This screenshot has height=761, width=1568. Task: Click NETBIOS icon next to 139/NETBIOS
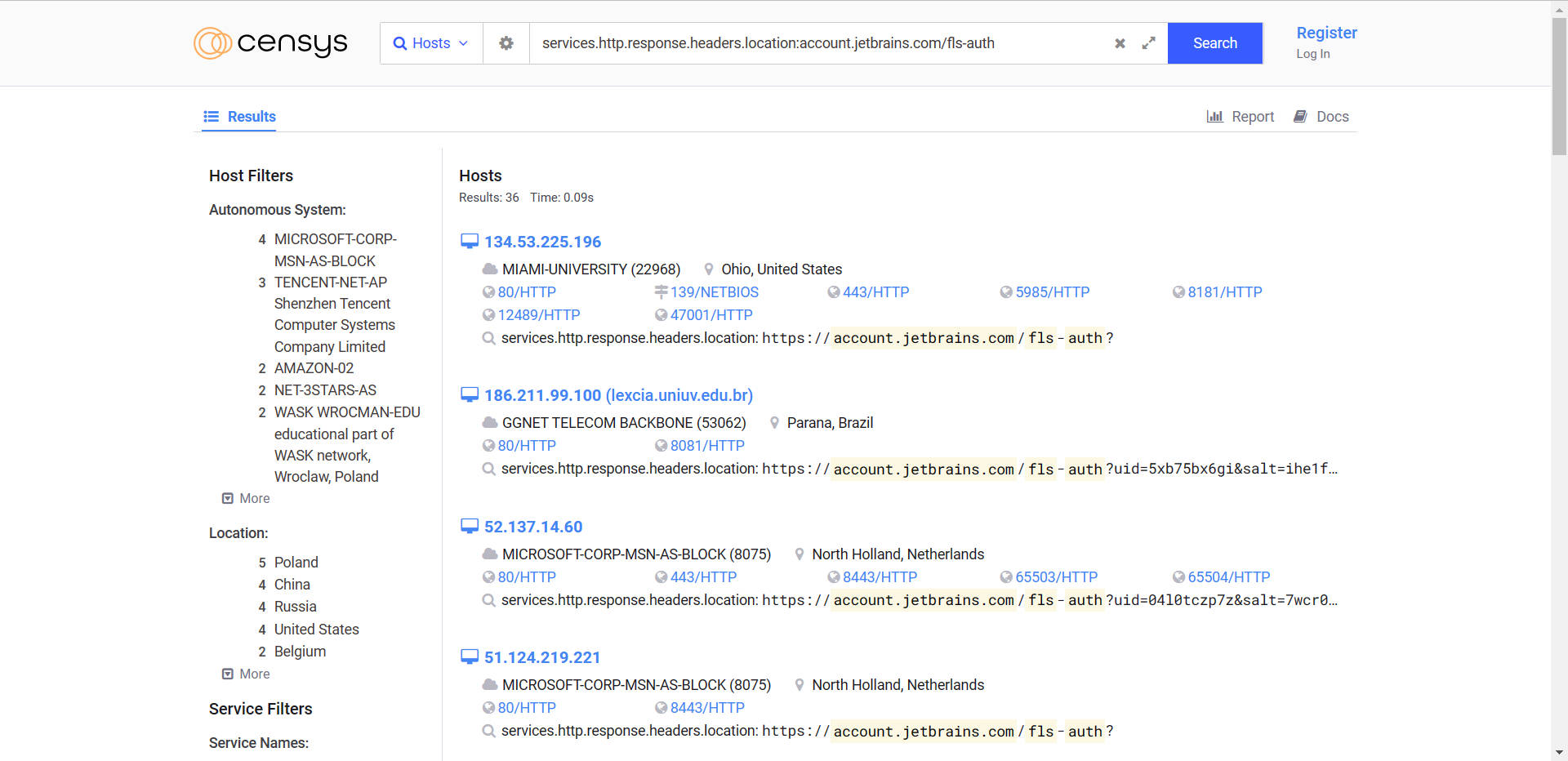(661, 292)
